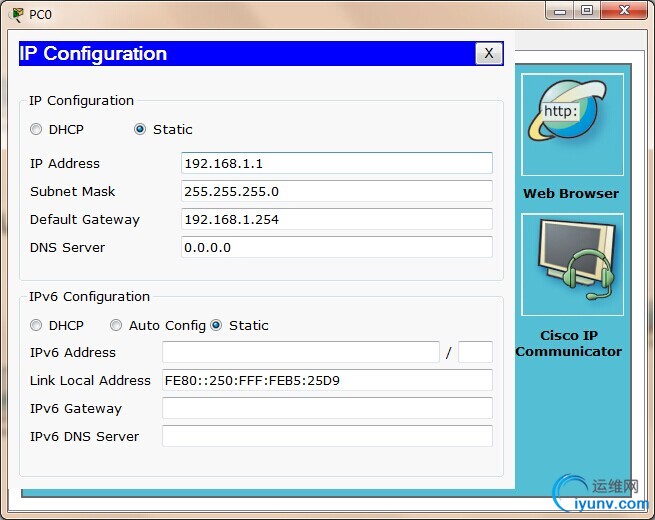Choose Auto Config under IPv6 Configuration
The width and height of the screenshot is (655, 520).
click(x=116, y=325)
